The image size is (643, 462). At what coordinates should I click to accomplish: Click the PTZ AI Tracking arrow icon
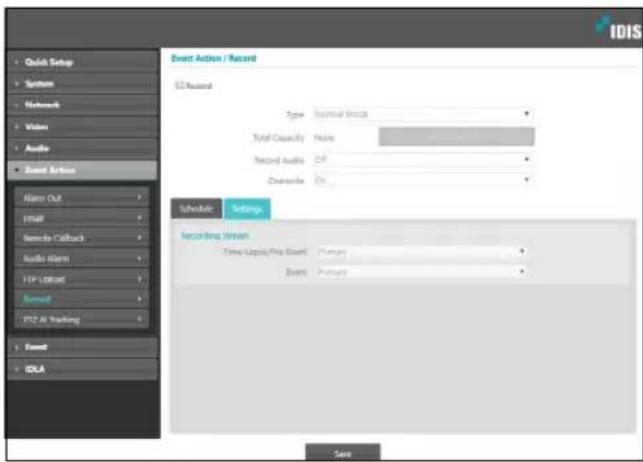[139, 319]
